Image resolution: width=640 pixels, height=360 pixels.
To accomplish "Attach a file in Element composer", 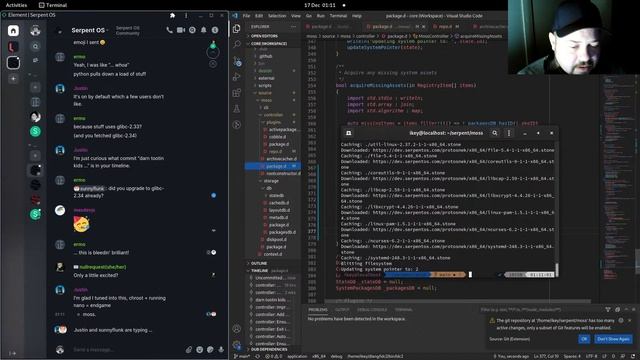I will coord(189,349).
